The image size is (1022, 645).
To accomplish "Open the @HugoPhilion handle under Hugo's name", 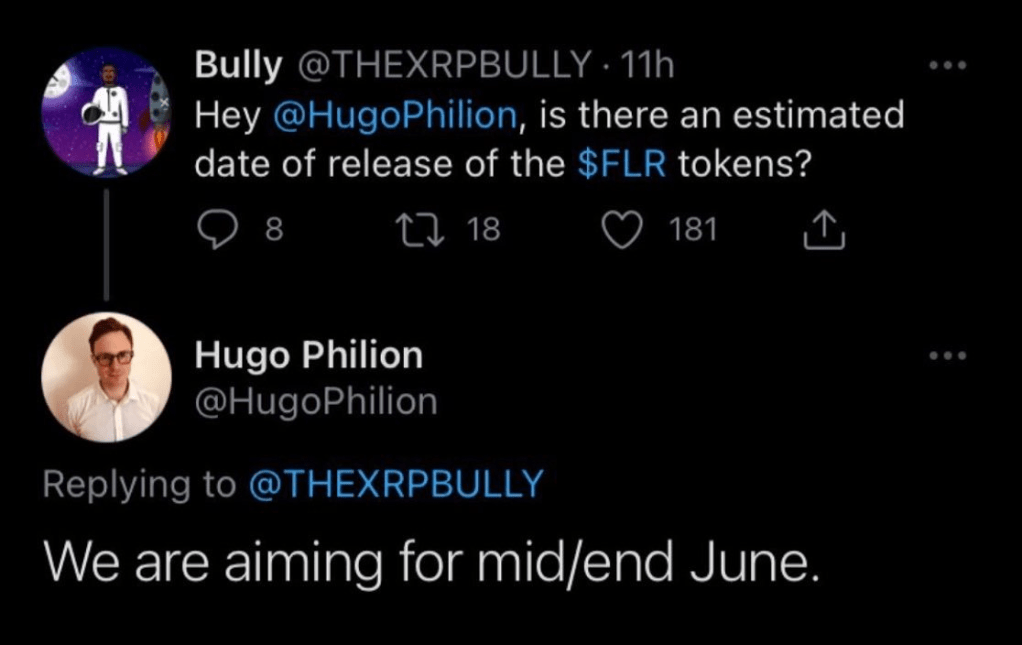I will click(316, 401).
